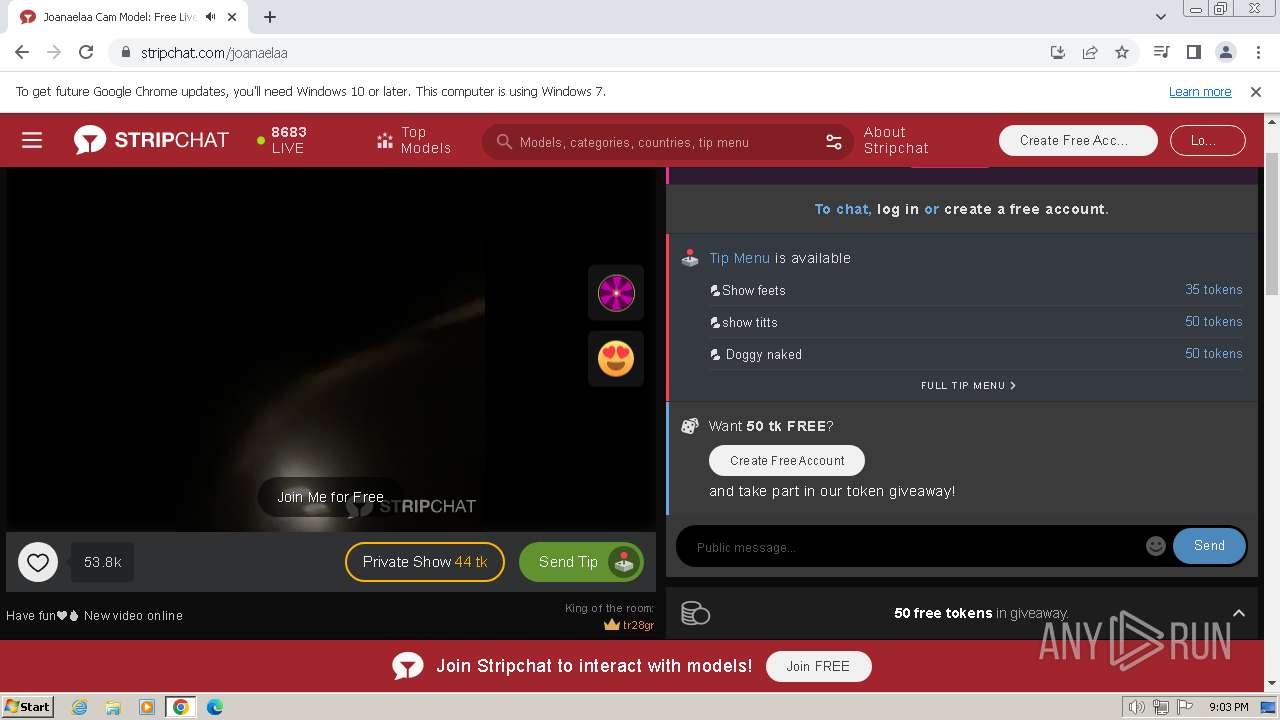Screen dimensions: 1280x720
Task: Click create a free account chat link
Action: tap(1025, 209)
